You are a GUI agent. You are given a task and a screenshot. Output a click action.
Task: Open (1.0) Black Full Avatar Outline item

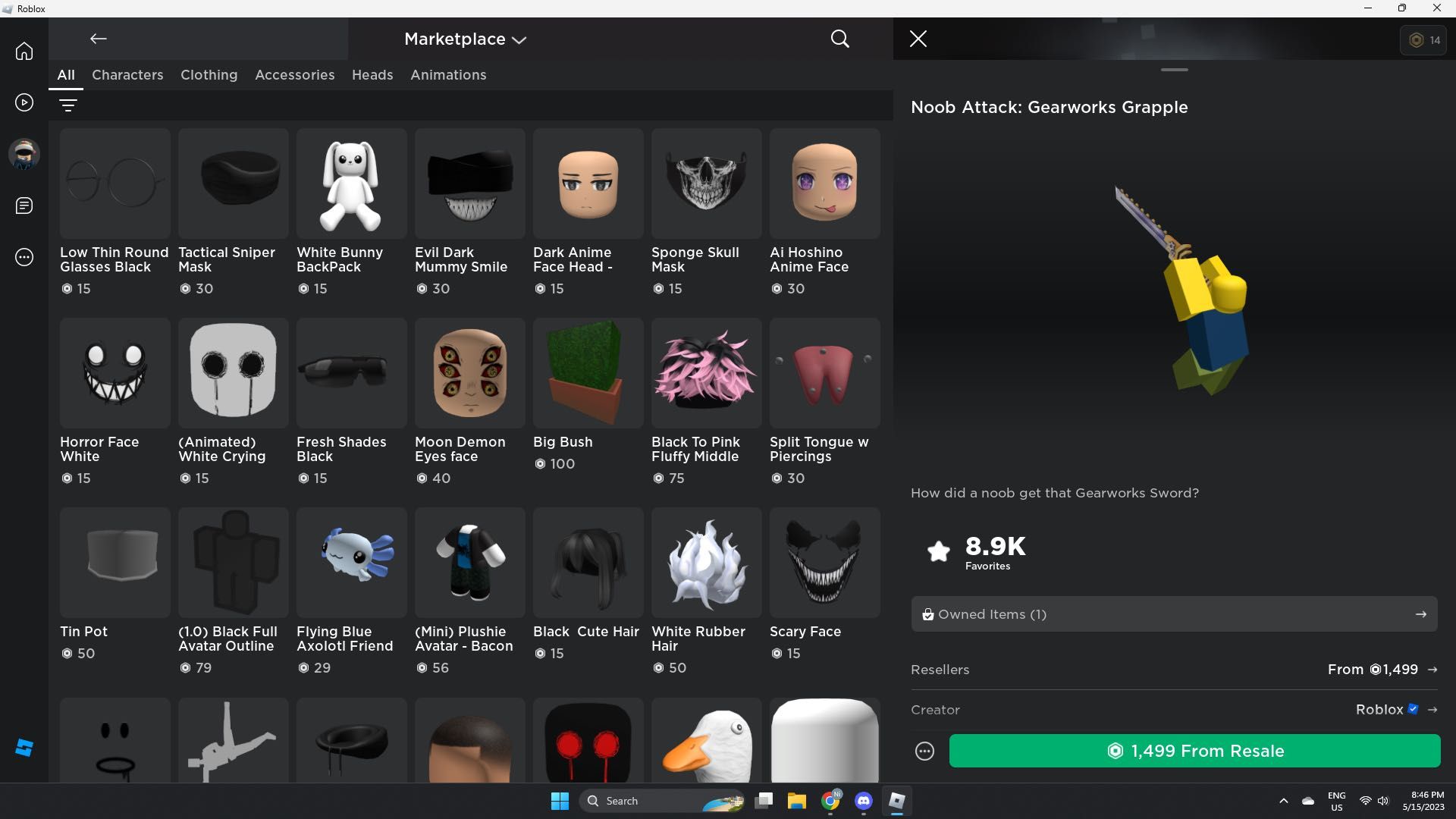[234, 591]
